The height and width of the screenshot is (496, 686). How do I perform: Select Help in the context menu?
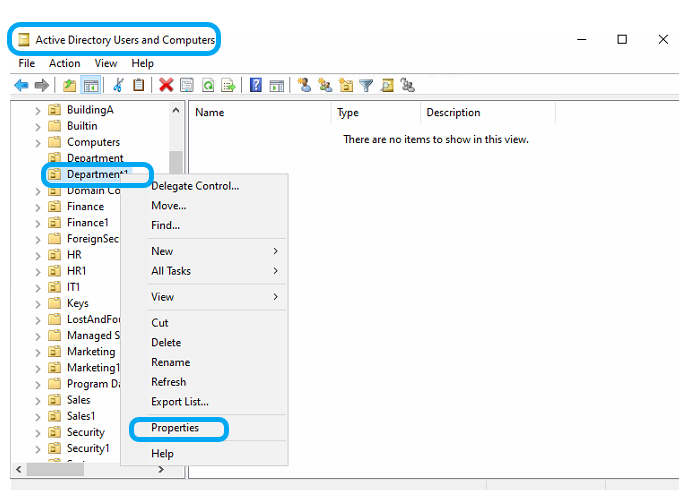pos(204,454)
